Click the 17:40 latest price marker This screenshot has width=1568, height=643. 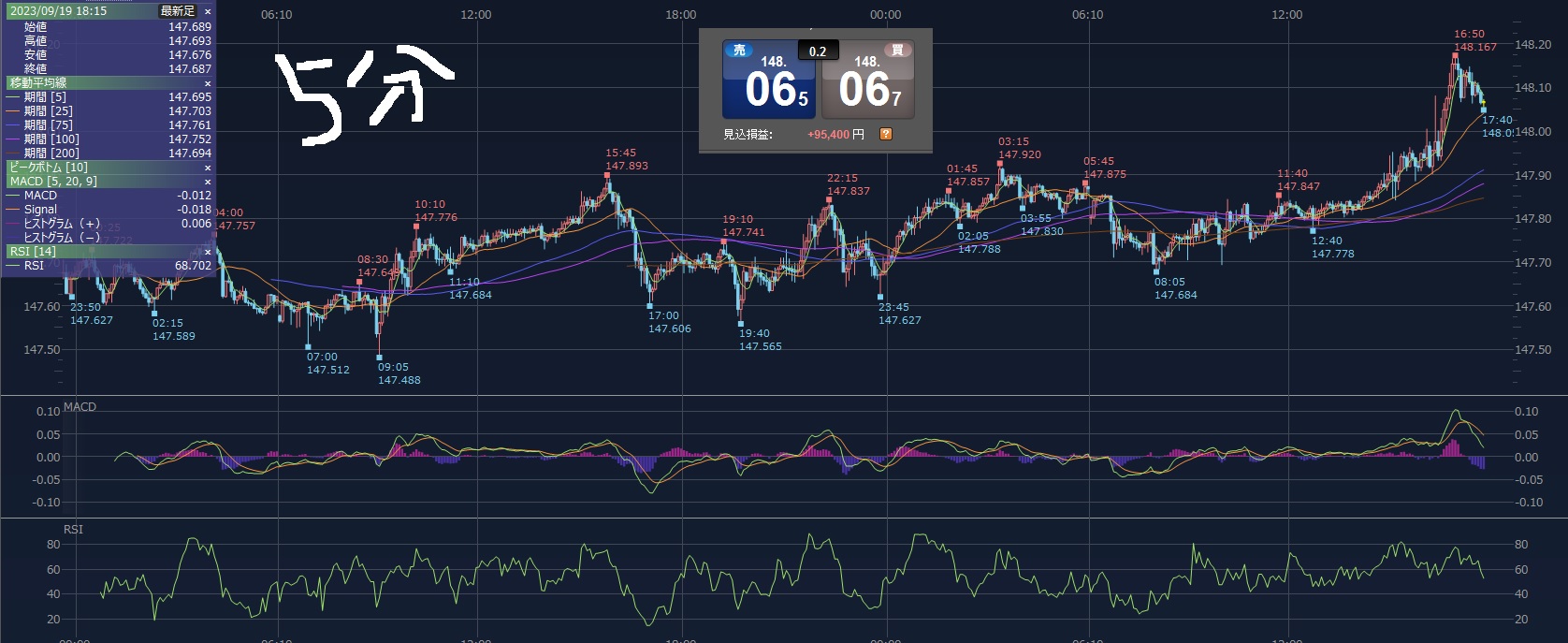click(x=1497, y=126)
